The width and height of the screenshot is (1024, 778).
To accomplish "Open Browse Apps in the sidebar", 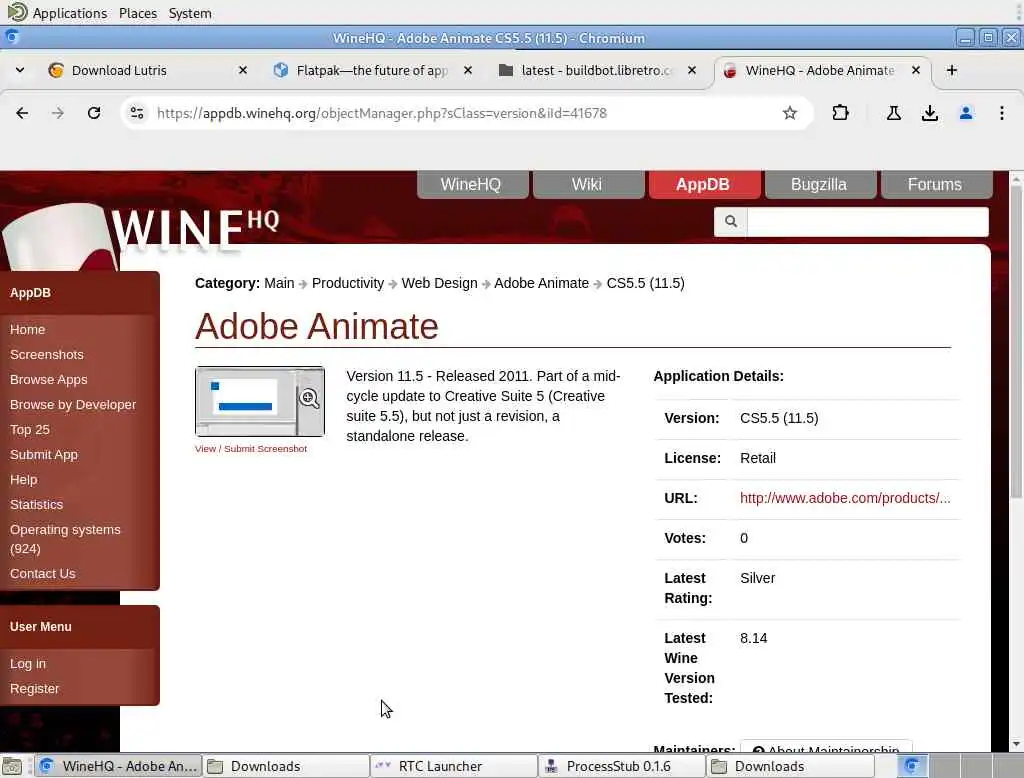I will (x=48, y=379).
